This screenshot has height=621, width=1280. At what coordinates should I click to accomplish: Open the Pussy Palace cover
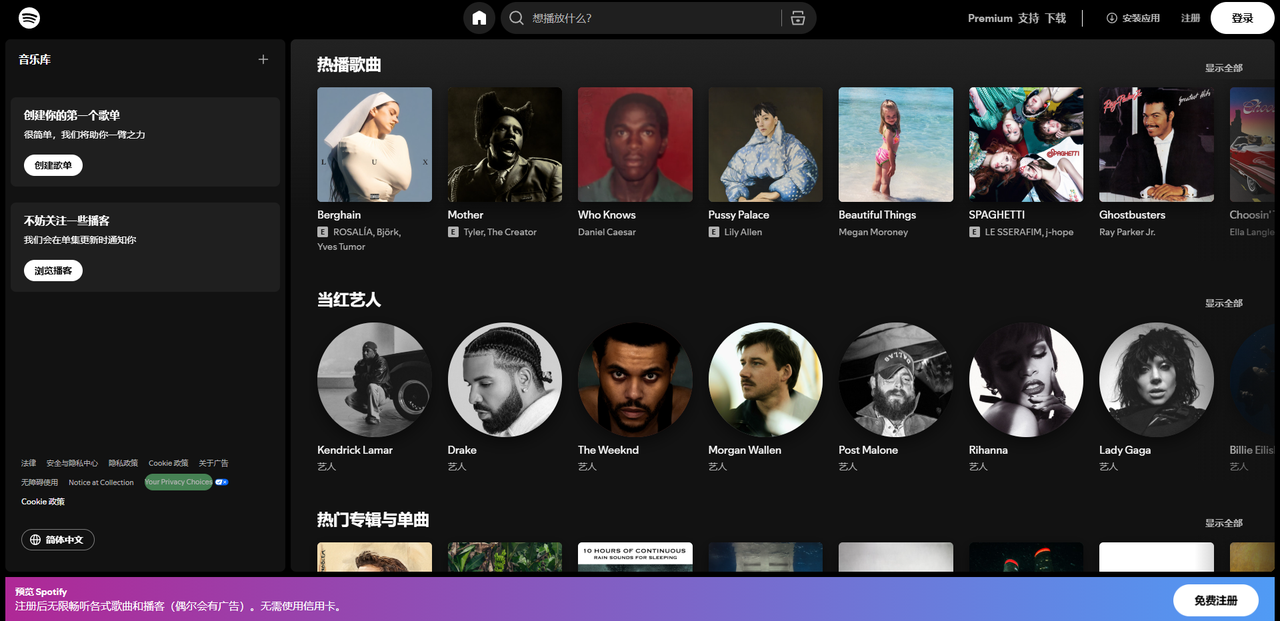click(766, 145)
